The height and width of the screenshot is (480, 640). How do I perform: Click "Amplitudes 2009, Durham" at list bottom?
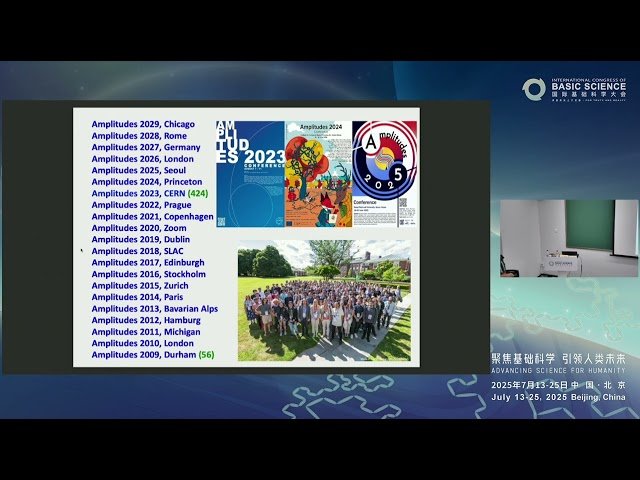pos(144,354)
